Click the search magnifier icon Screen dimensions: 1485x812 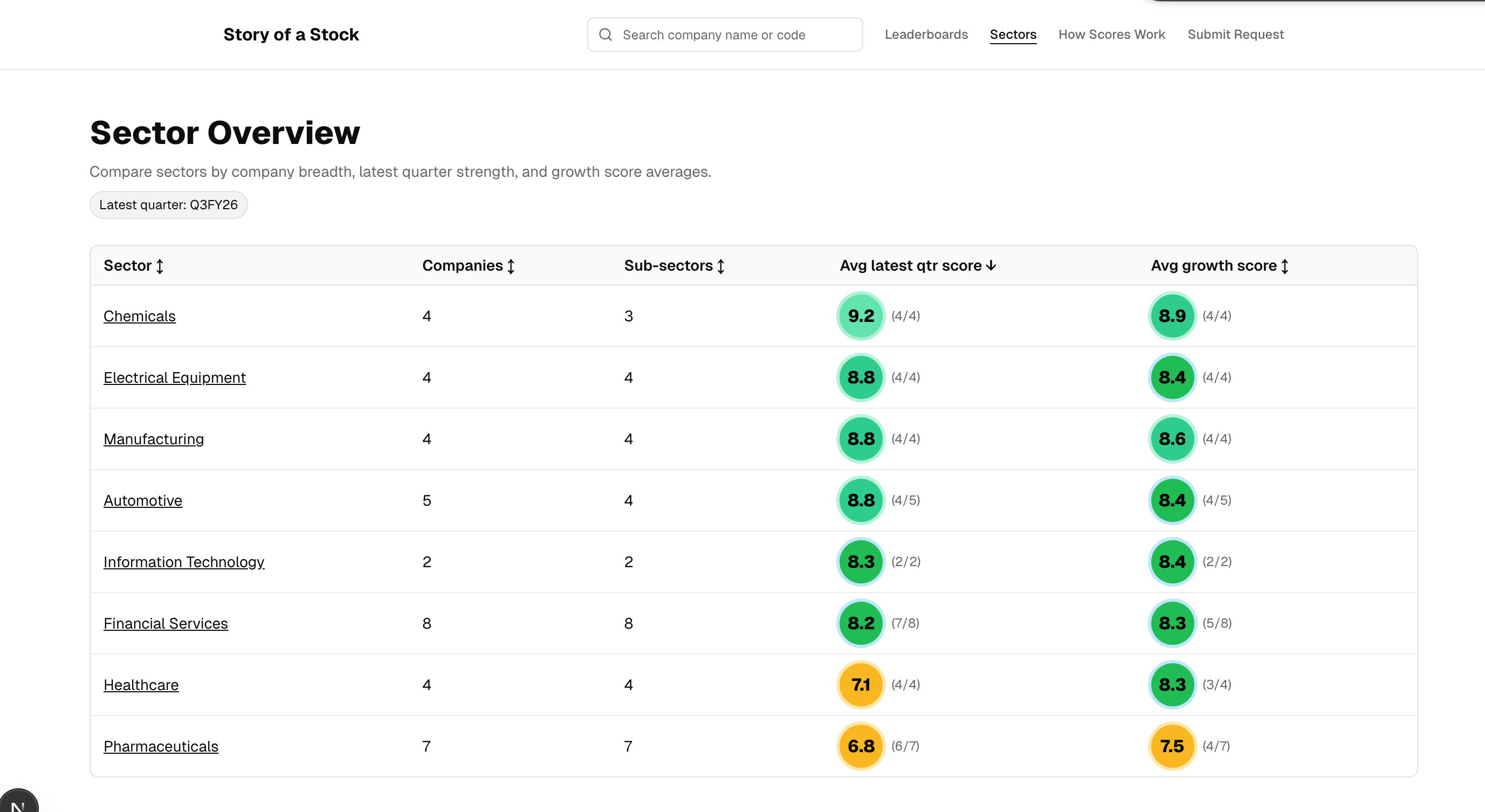point(606,35)
